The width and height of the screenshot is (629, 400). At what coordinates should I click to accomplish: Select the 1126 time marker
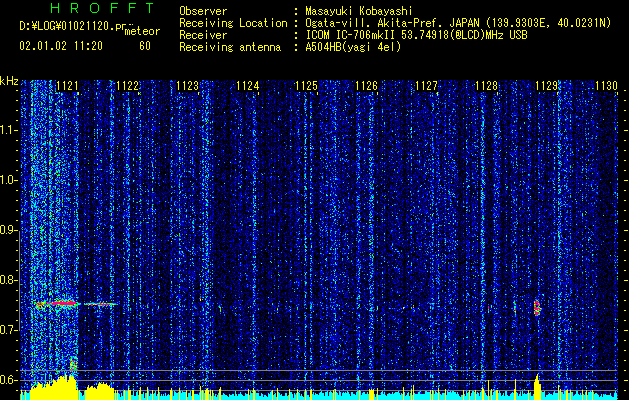coord(367,86)
